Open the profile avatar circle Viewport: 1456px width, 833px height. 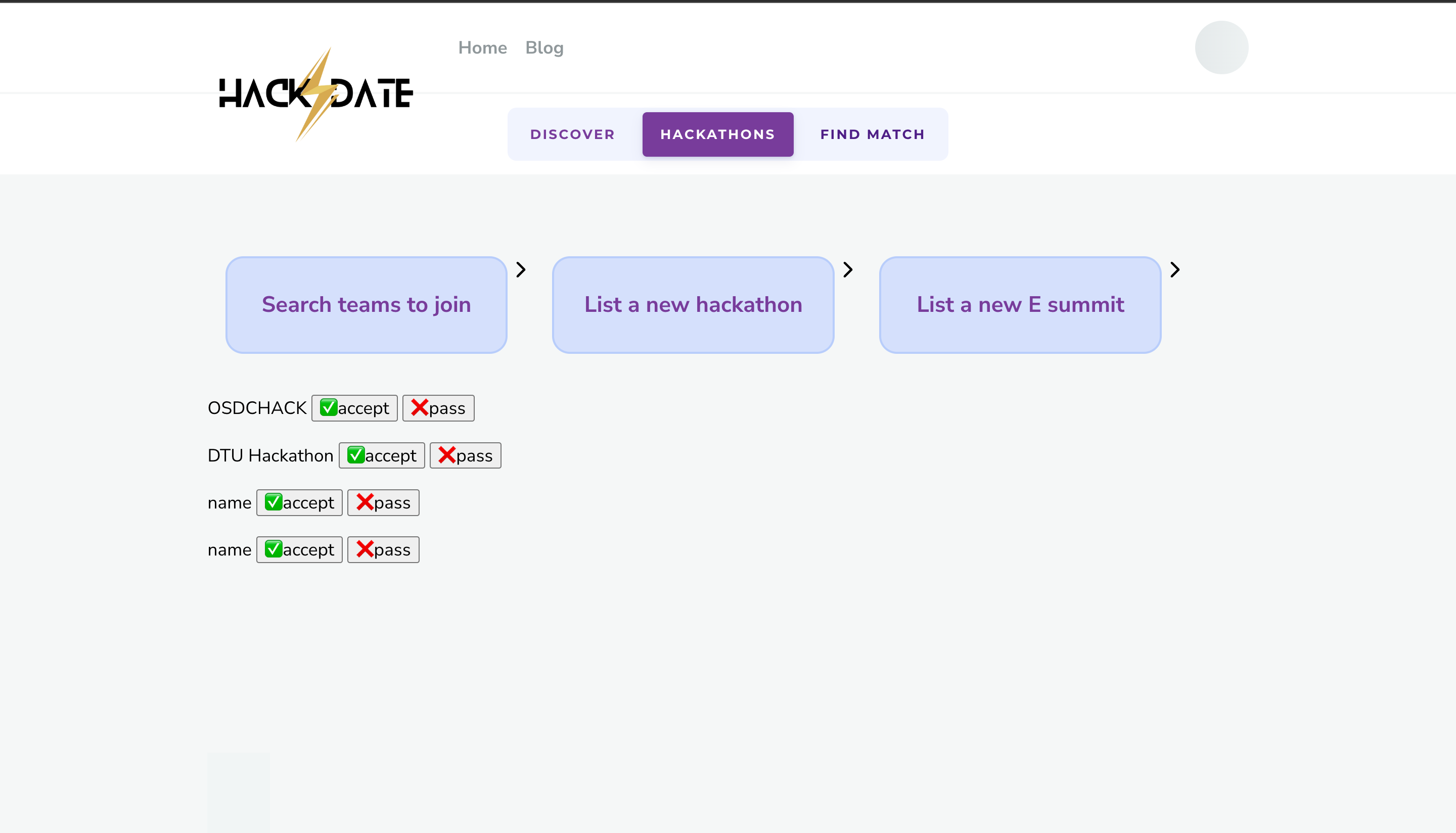click(1221, 48)
